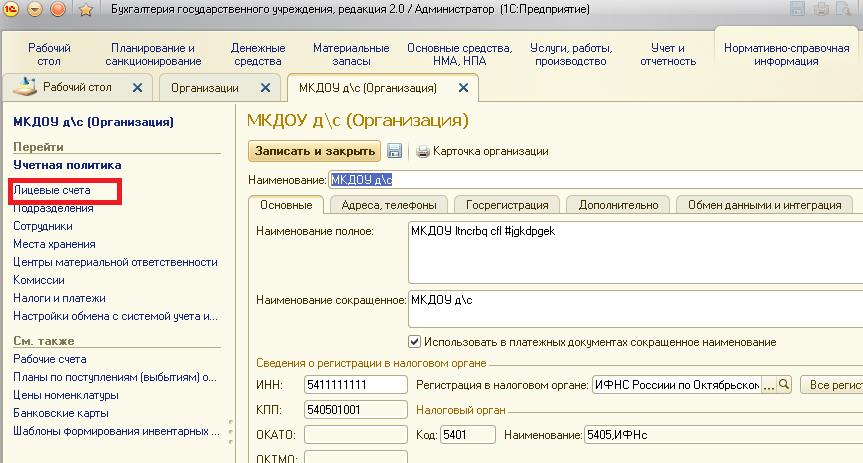863x463 pixels.
Task: Open Планы по поступлениям (выбытиям) link
Action: pos(114,377)
